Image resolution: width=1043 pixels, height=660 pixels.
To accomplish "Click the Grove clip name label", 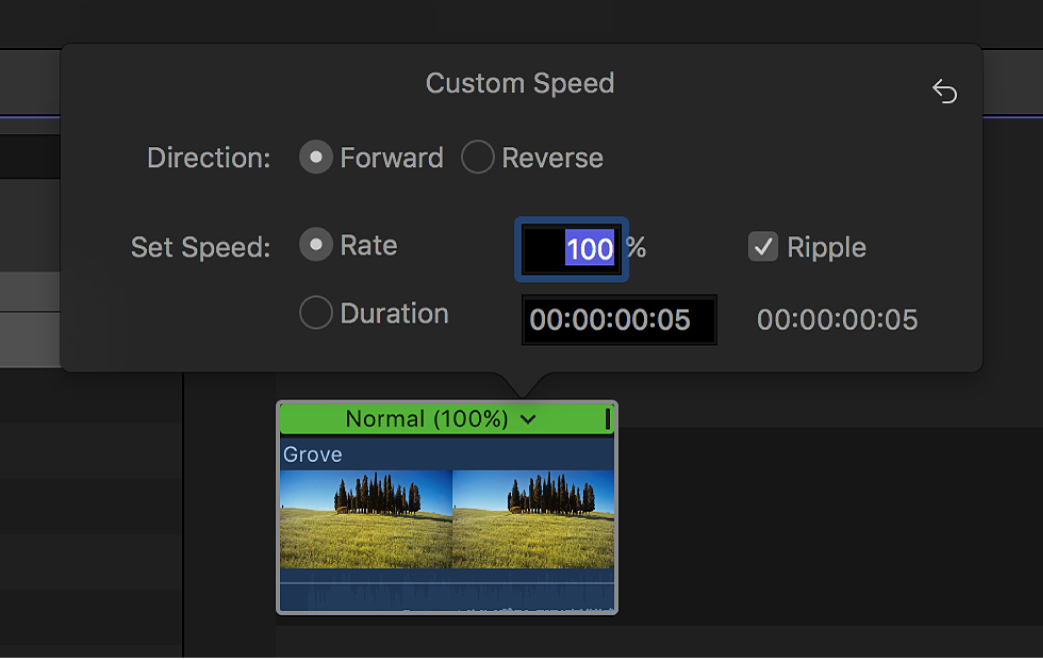I will pyautogui.click(x=313, y=455).
